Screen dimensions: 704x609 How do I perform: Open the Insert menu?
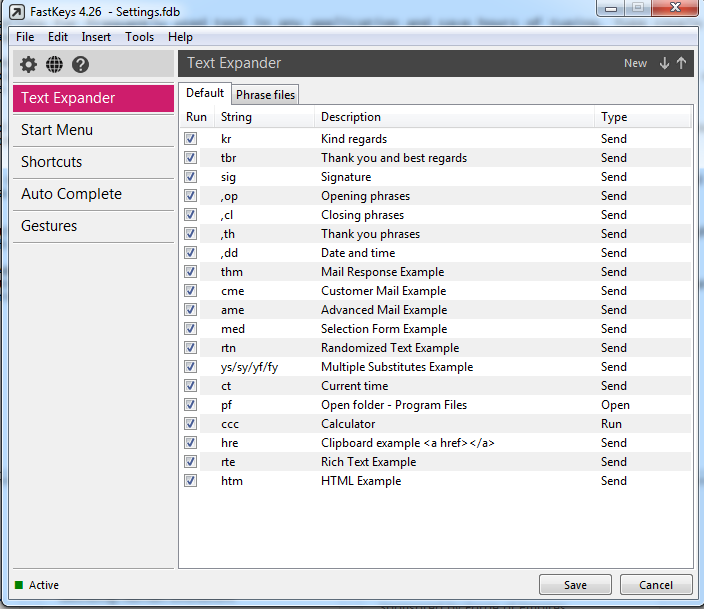[96, 37]
